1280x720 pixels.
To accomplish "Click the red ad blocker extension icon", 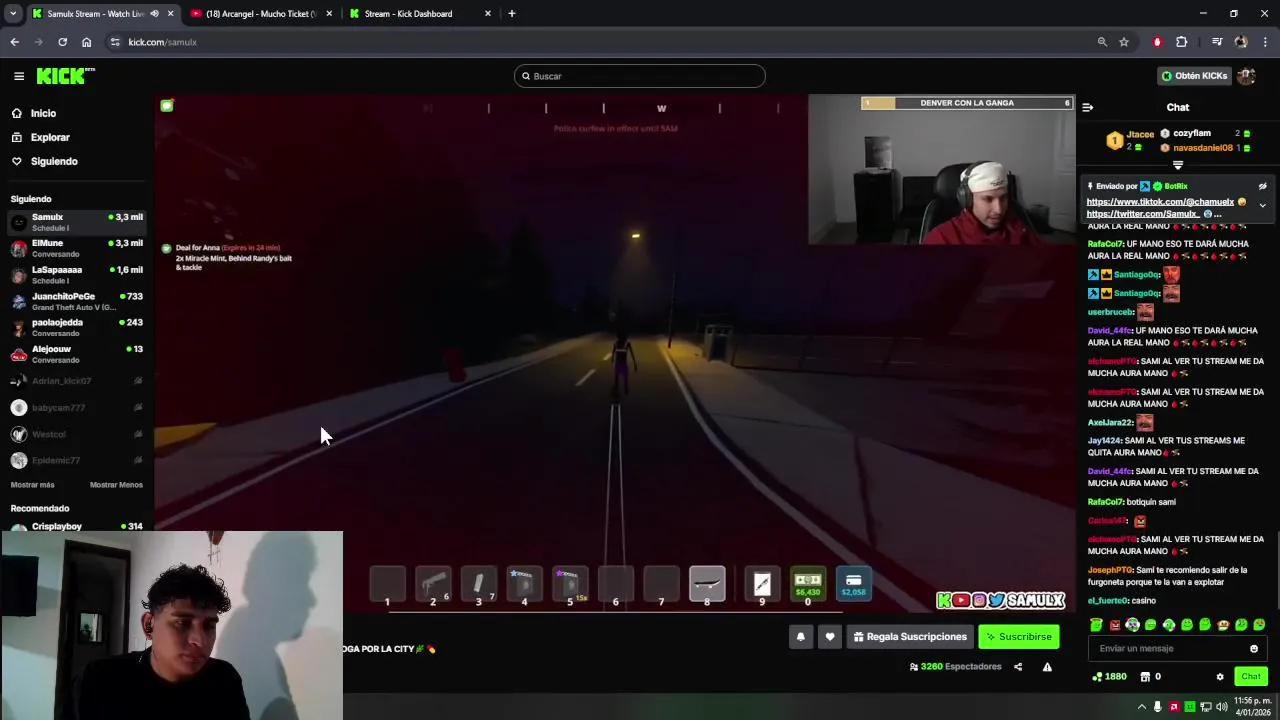I will tap(1157, 42).
